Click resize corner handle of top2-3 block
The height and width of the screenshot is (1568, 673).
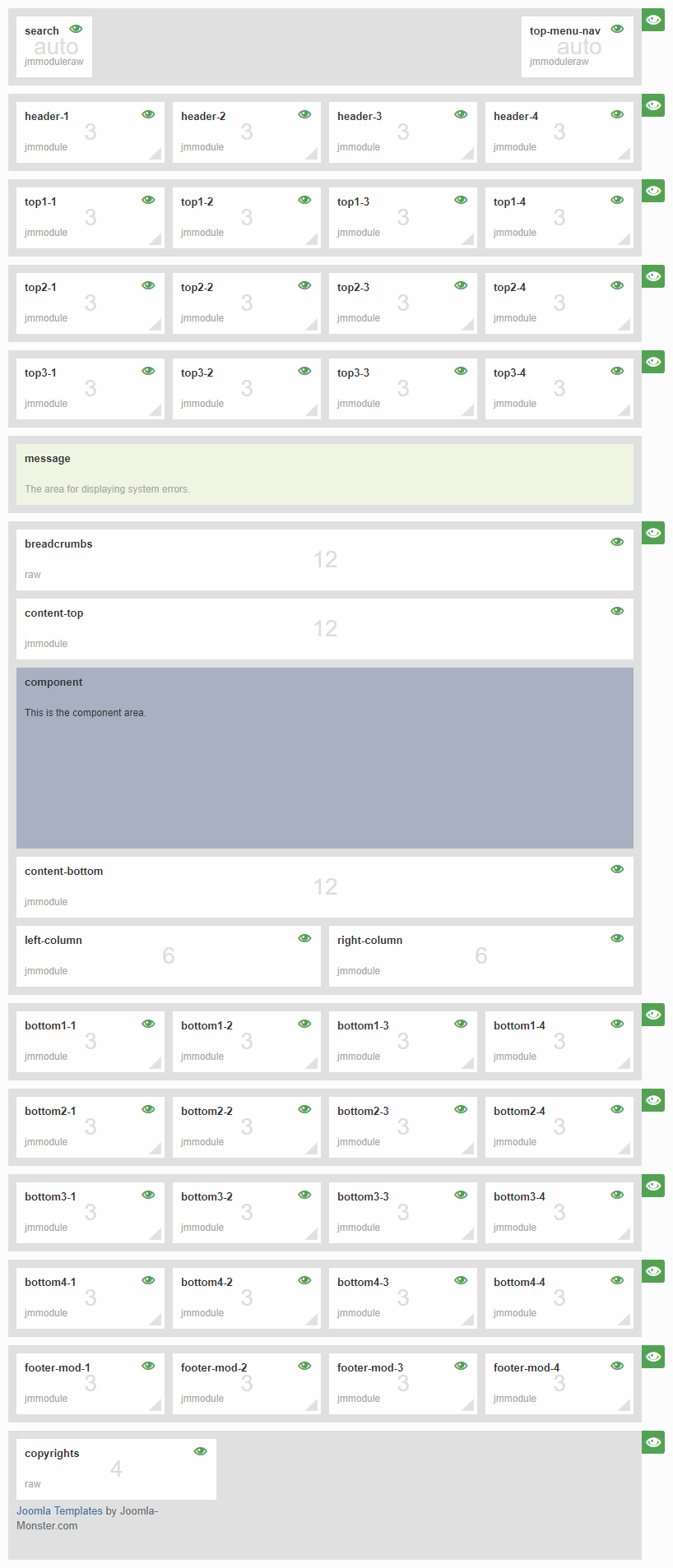coord(469,325)
